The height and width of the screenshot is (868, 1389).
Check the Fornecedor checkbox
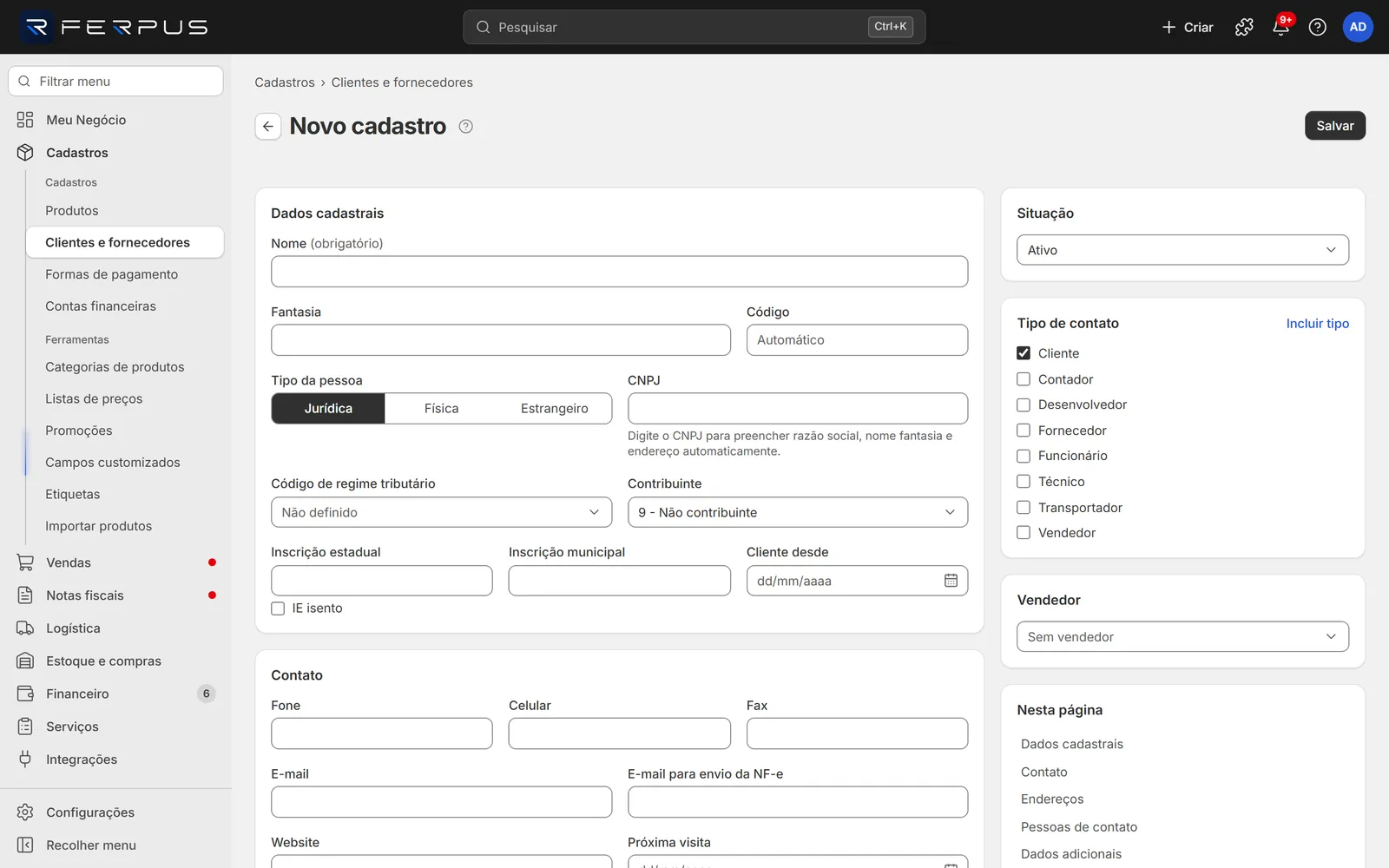click(1024, 431)
